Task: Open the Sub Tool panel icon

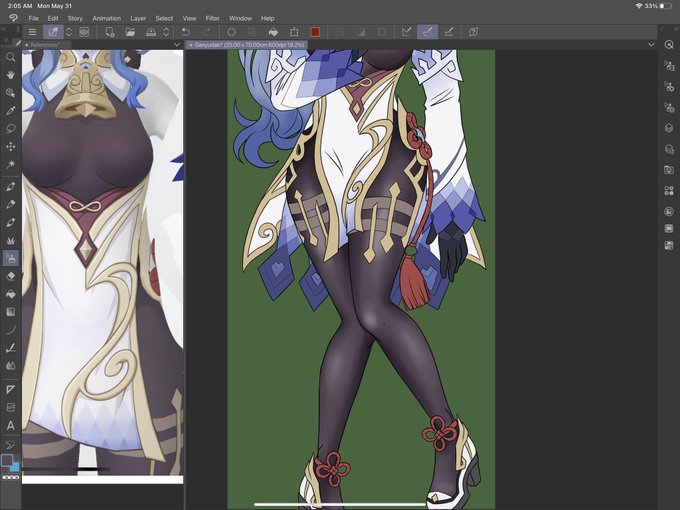Action: 669,65
